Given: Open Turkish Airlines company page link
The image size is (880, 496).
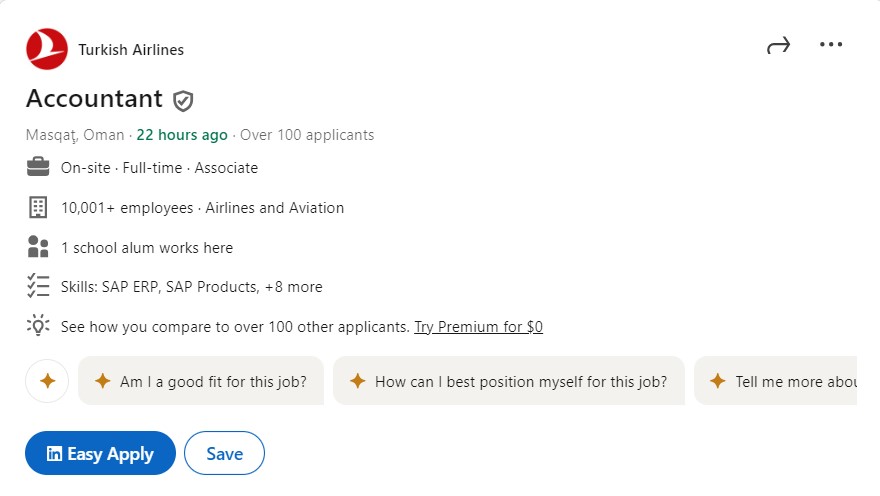Looking at the screenshot, I should coord(131,50).
